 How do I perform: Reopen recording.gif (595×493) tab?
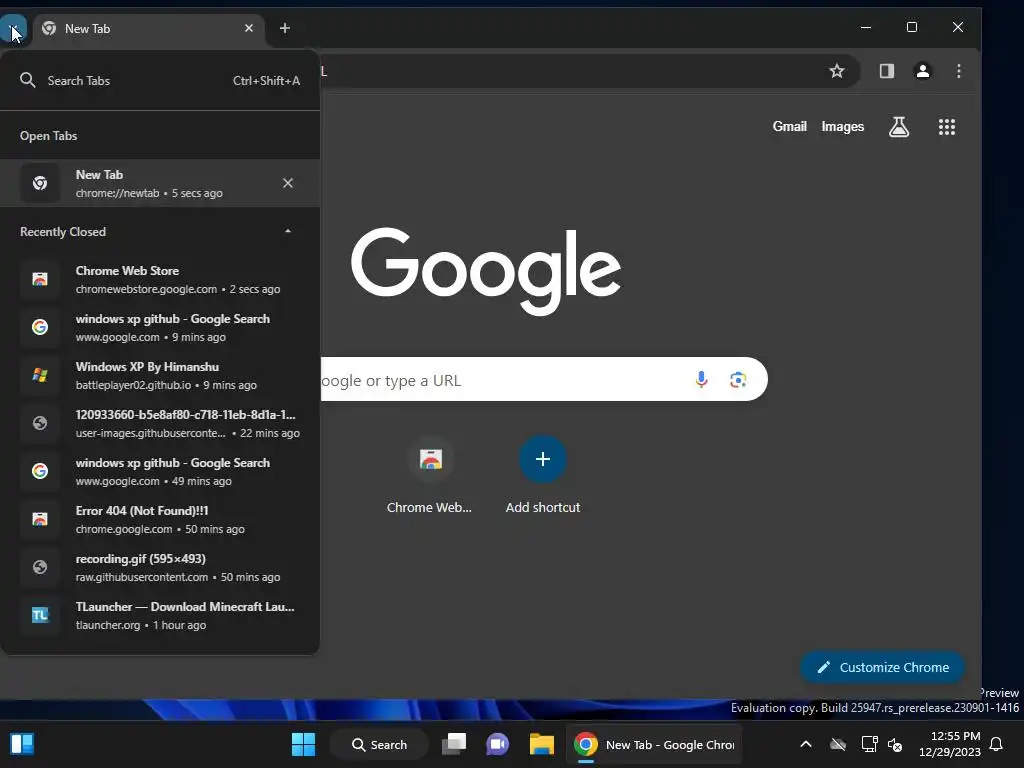coord(160,568)
